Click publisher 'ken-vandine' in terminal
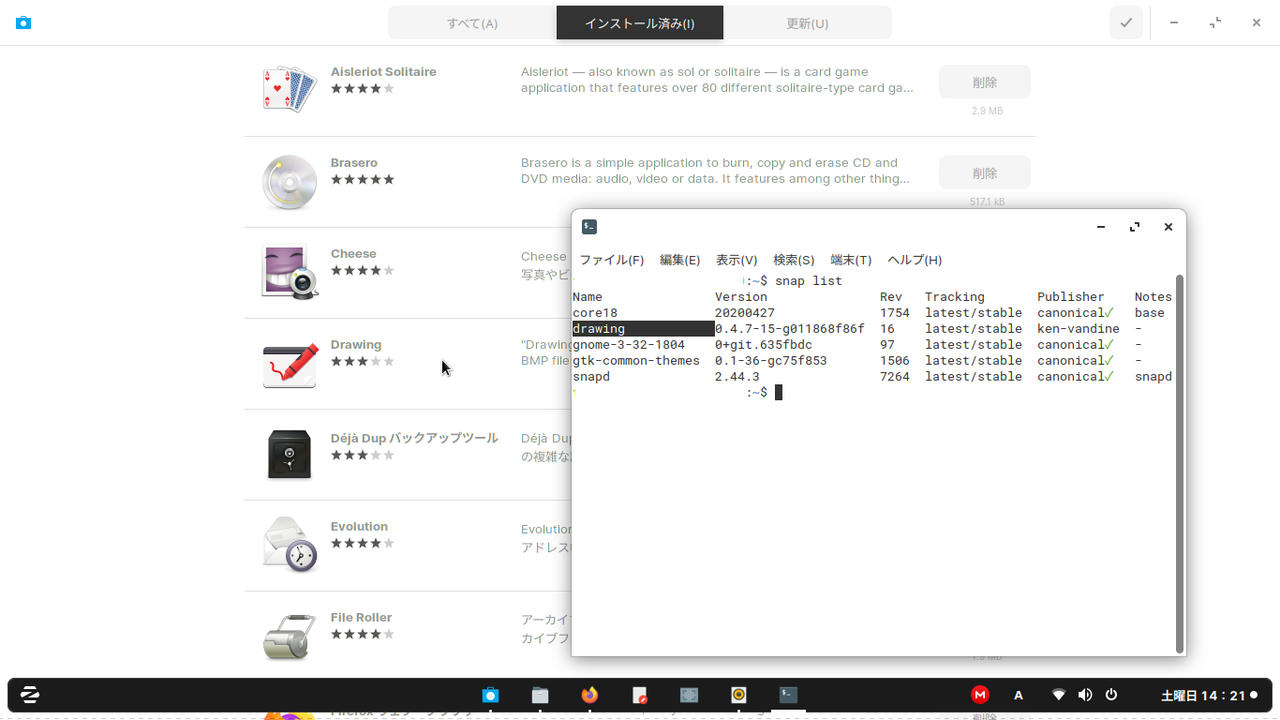The image size is (1280, 720). coord(1078,329)
